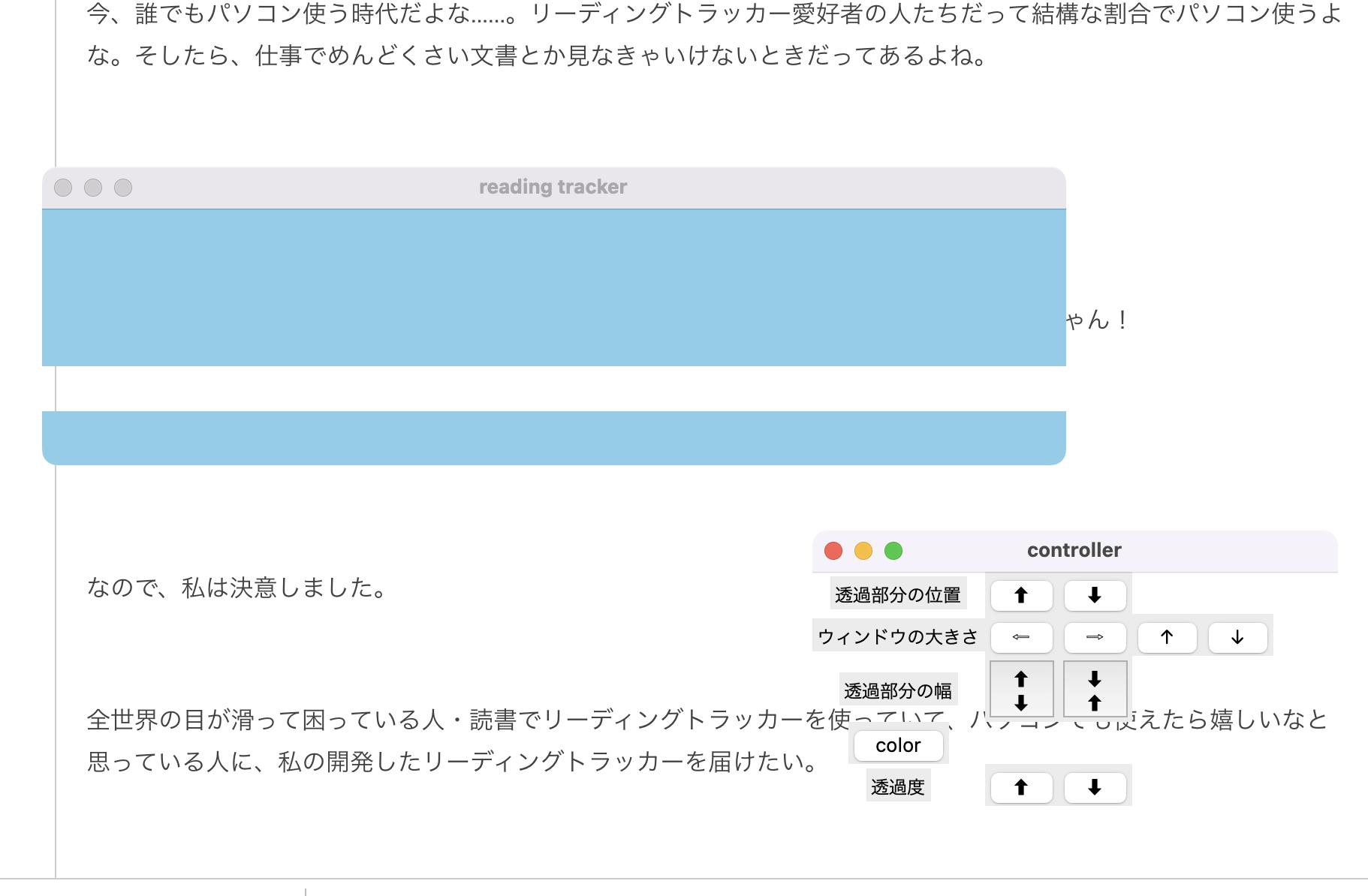Screen dimensions: 1368x896
Task: Narrow the transparent strip with inward arrows
Action: tap(1095, 690)
